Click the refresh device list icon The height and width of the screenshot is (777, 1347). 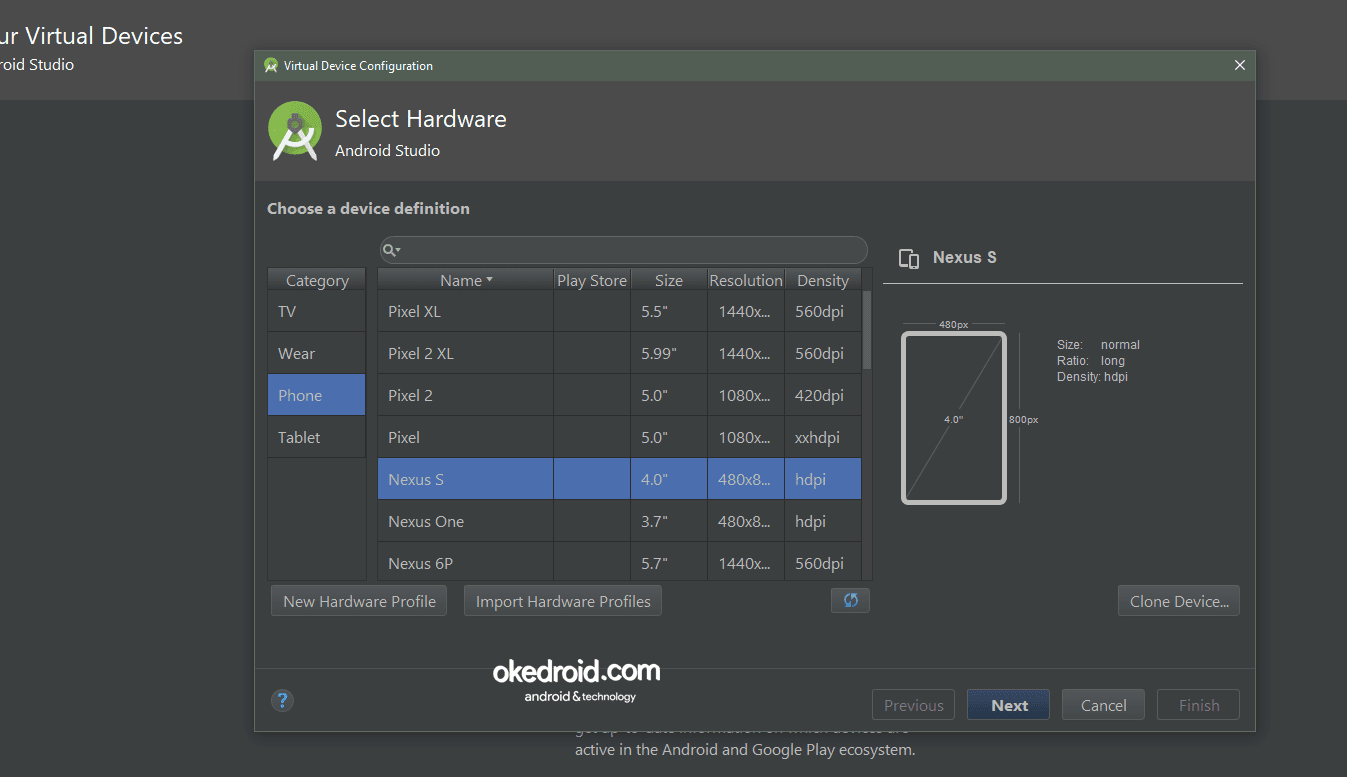850,600
